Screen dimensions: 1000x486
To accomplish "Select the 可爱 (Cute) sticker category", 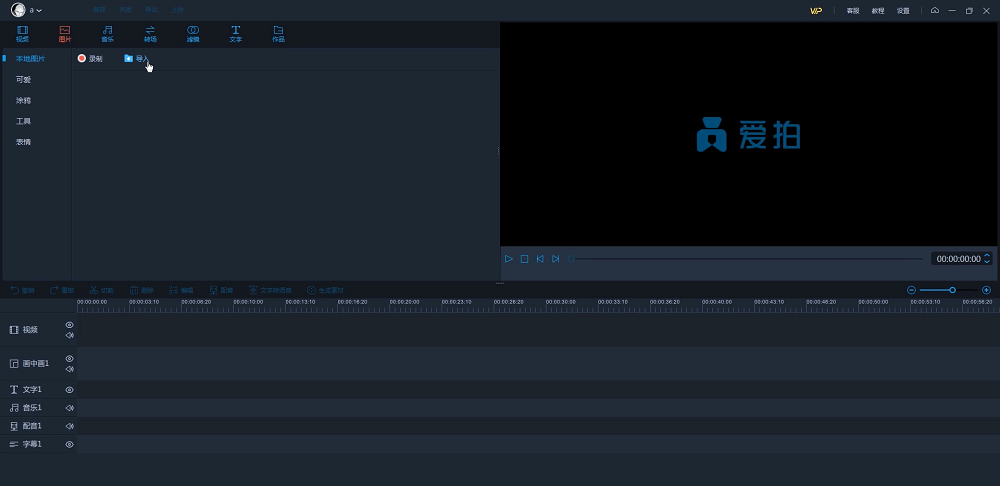I will pos(23,80).
